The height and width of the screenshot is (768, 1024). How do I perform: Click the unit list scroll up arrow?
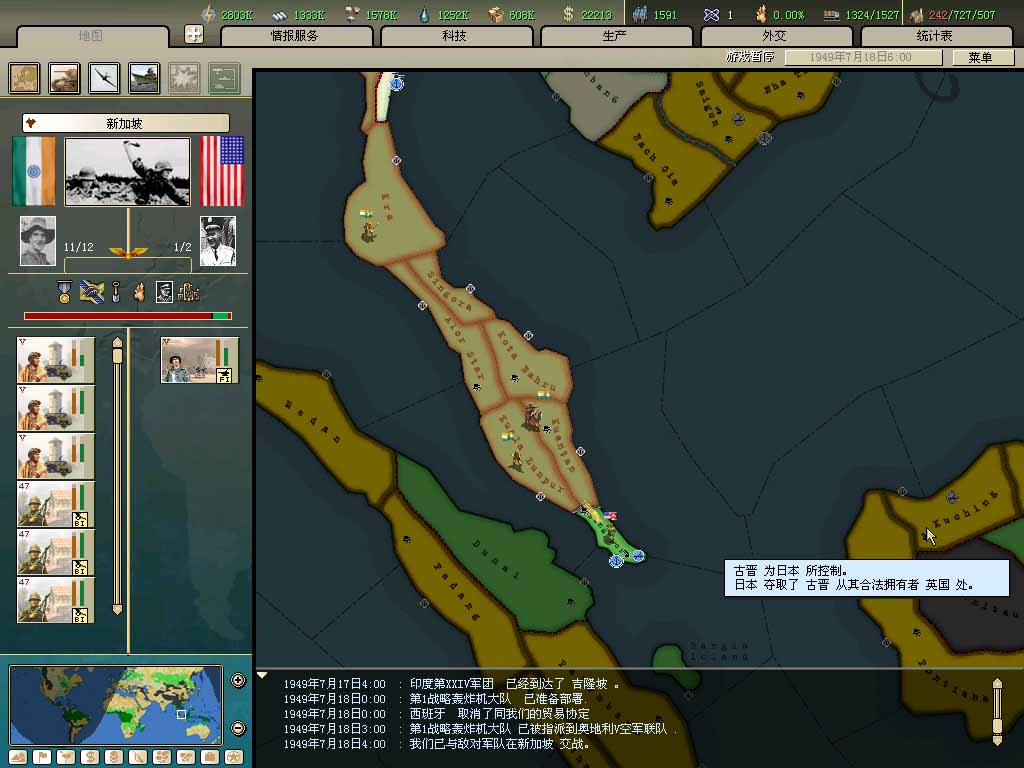[118, 342]
